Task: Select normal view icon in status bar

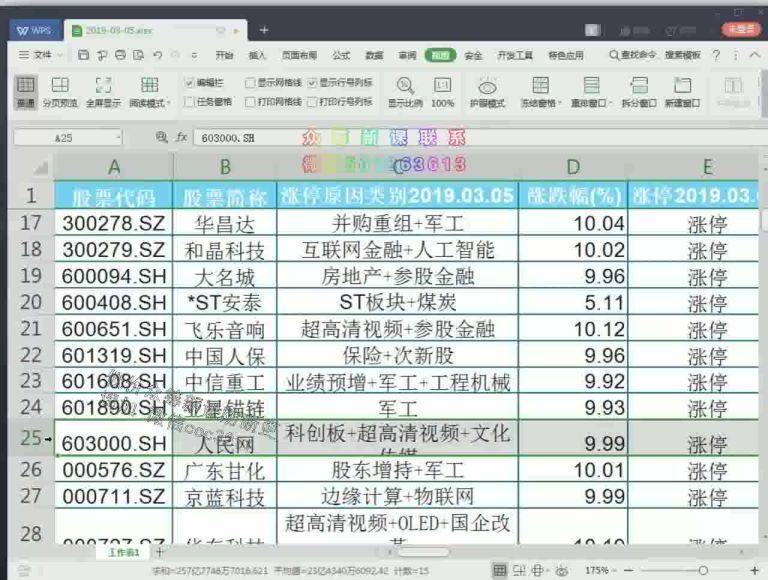Action: coord(499,570)
